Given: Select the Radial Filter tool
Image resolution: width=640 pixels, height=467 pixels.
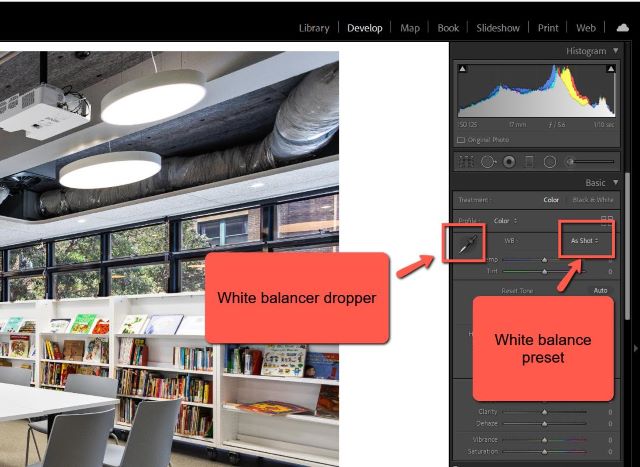Looking at the screenshot, I should tap(549, 161).
